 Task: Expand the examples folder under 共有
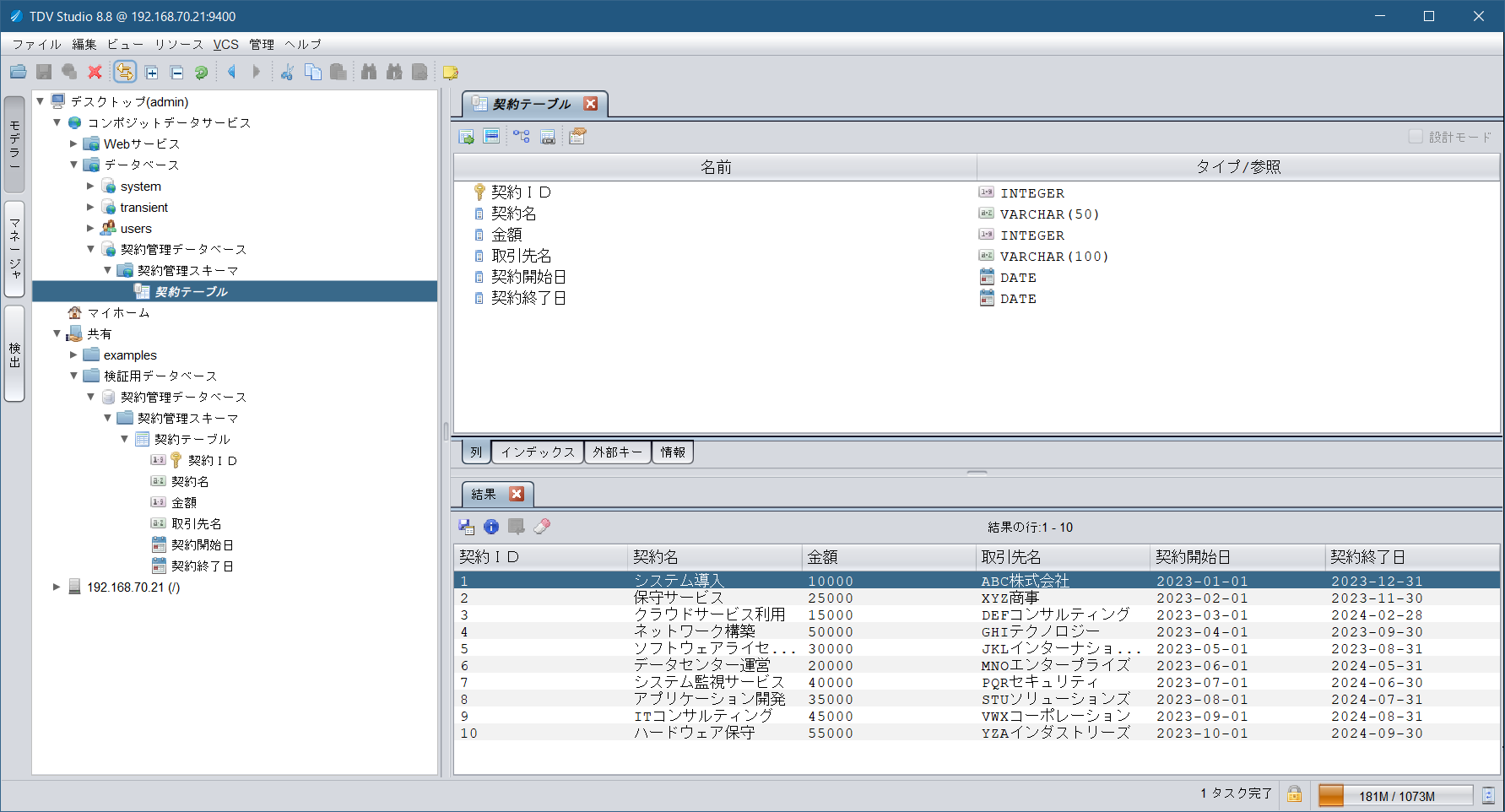[x=73, y=355]
